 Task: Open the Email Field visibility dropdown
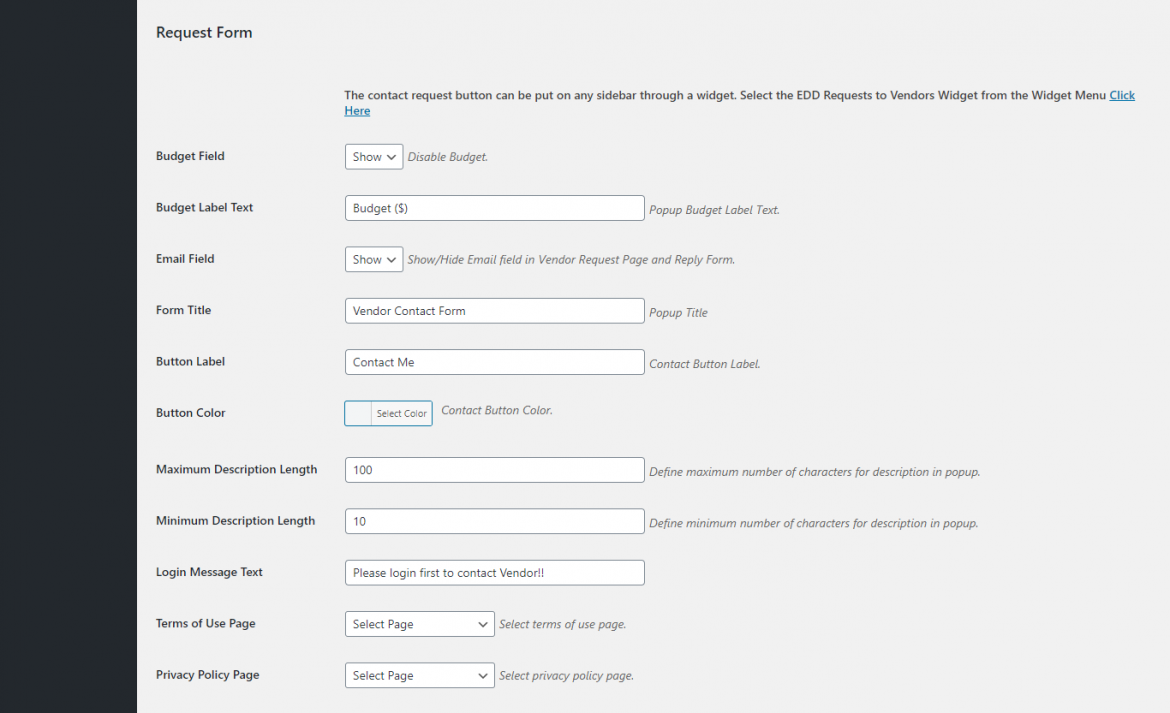[x=373, y=259]
